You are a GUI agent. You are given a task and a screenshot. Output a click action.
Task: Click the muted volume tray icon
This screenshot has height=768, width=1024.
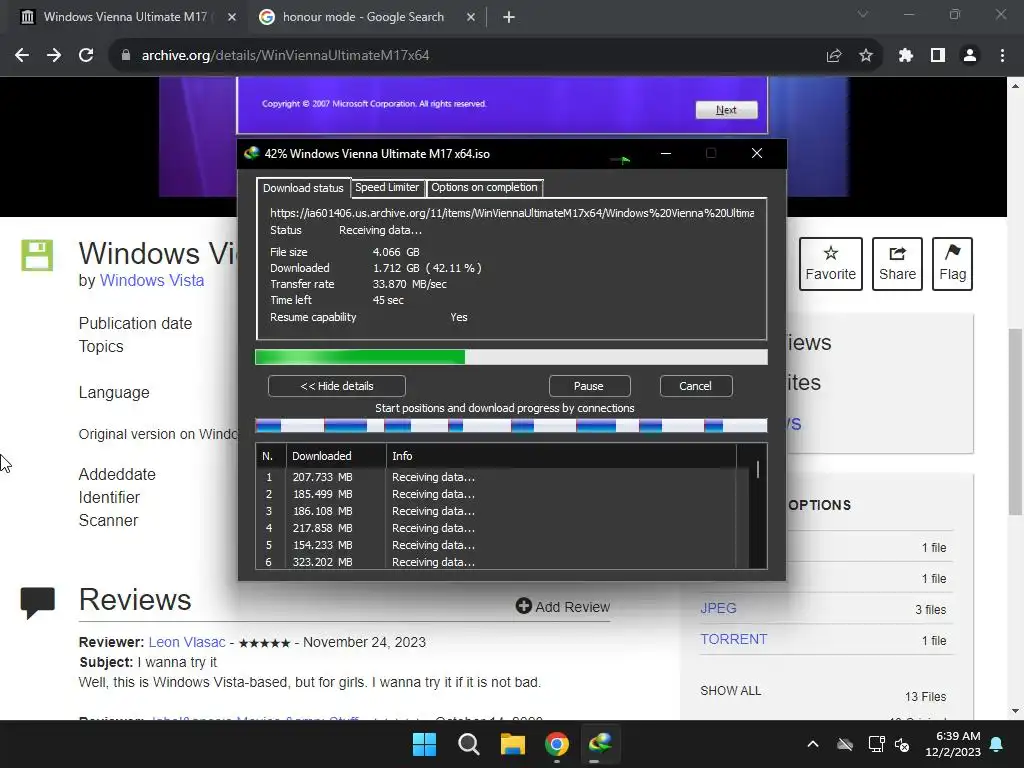(x=903, y=744)
